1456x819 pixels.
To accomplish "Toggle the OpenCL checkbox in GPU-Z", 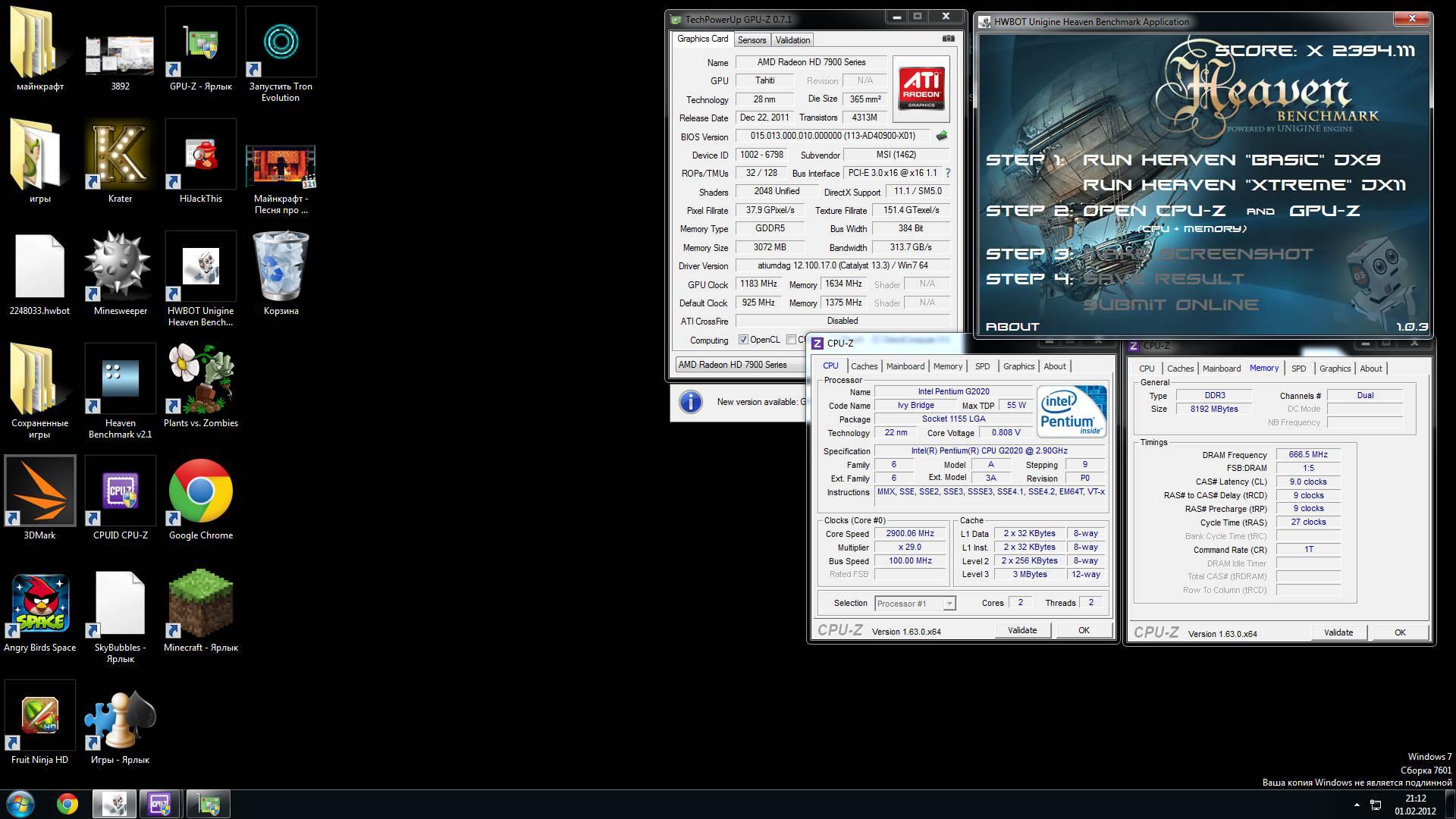I will tap(743, 340).
